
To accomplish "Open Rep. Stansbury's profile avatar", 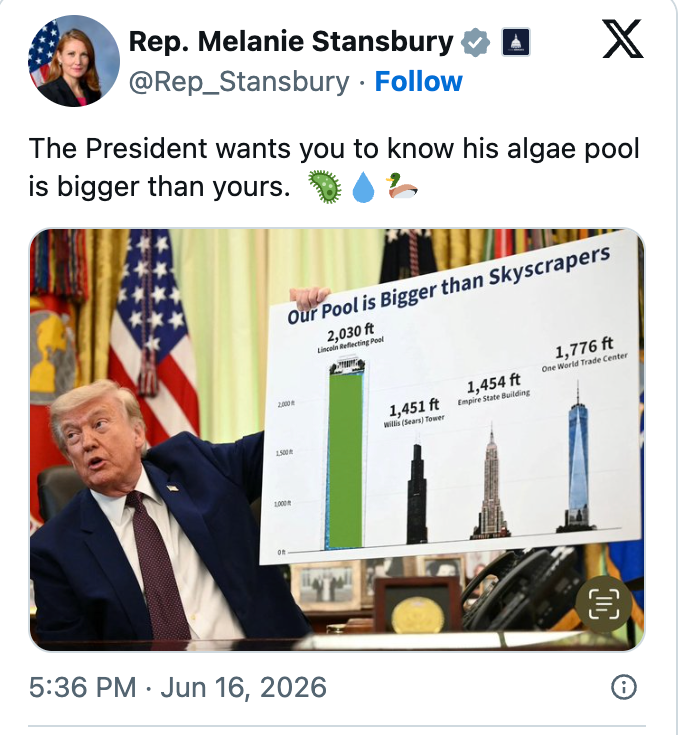I will click(74, 61).
